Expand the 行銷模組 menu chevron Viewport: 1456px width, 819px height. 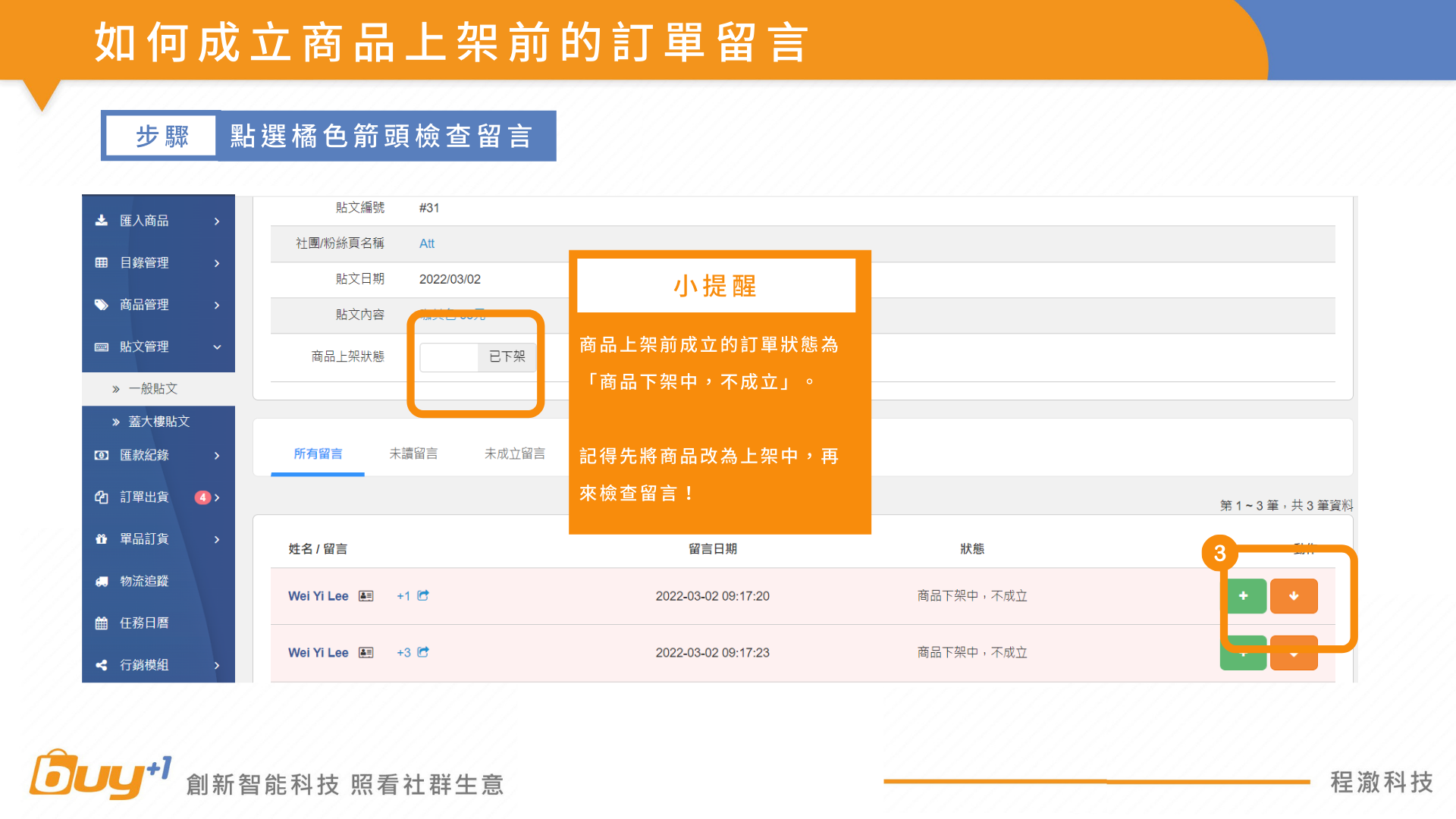click(217, 665)
